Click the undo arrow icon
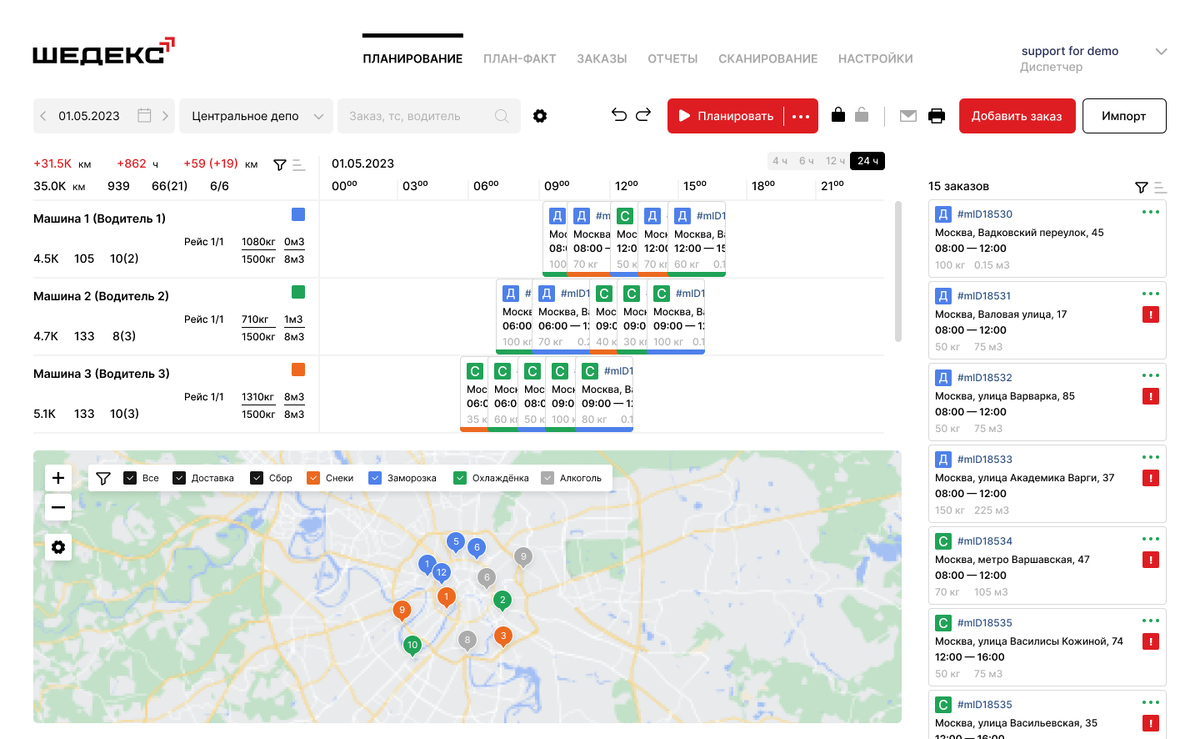1200x739 pixels. click(x=619, y=115)
